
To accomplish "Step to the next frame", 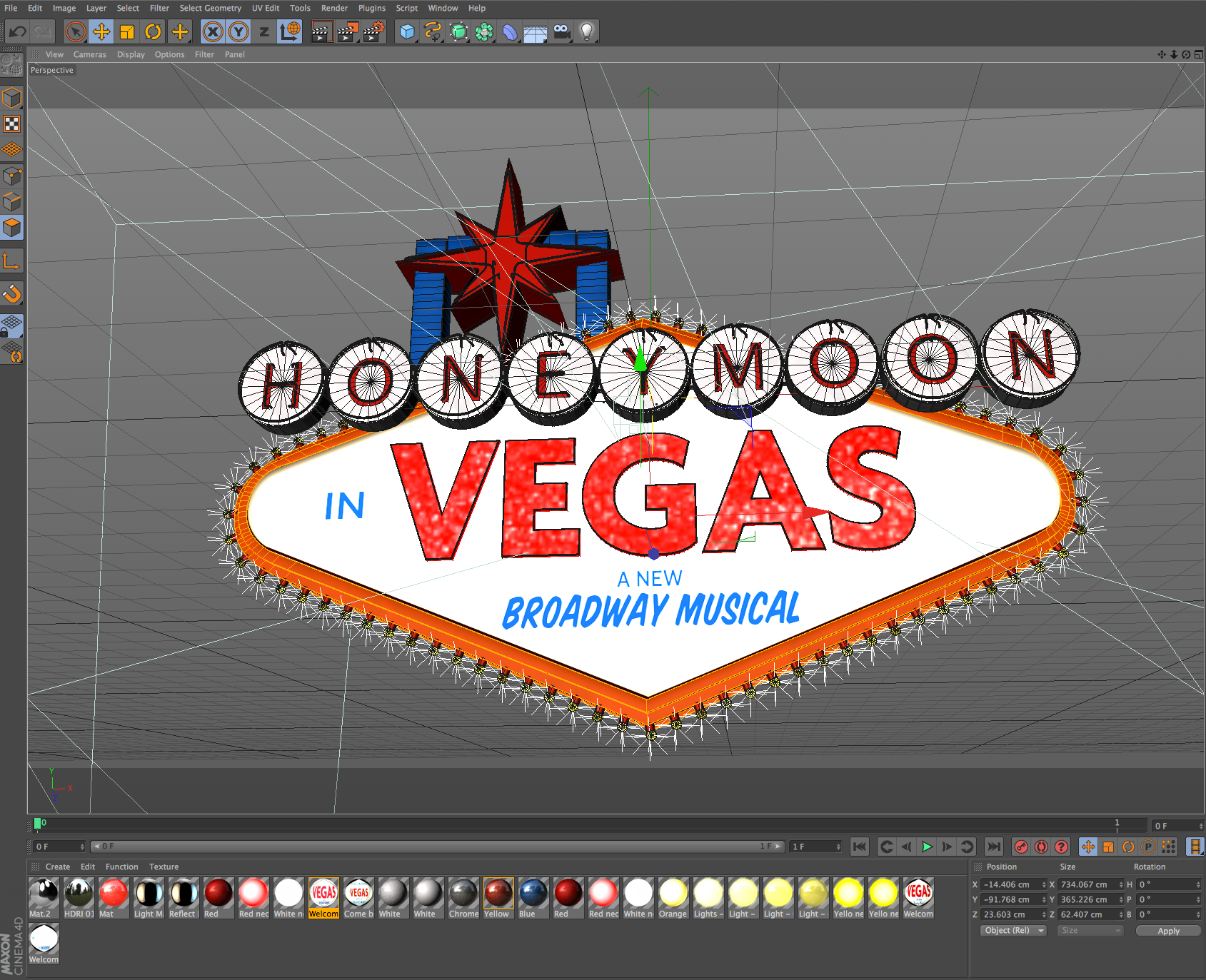I will pyautogui.click(x=947, y=847).
